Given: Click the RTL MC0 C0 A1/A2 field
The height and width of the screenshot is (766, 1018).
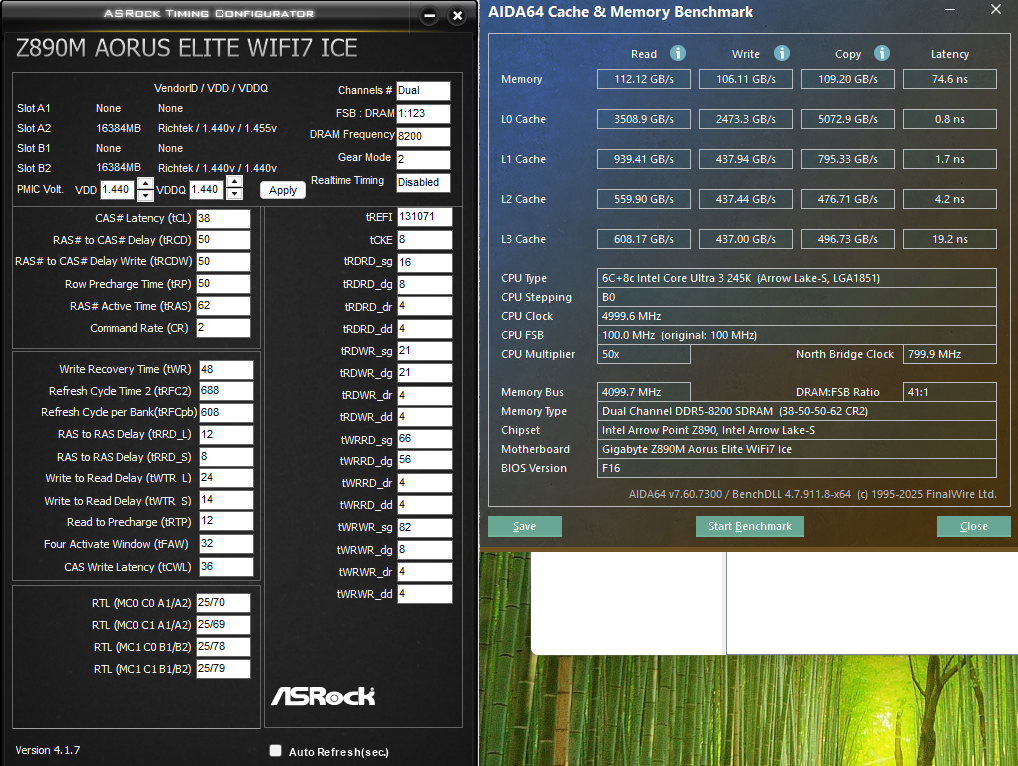Looking at the screenshot, I should 223,603.
